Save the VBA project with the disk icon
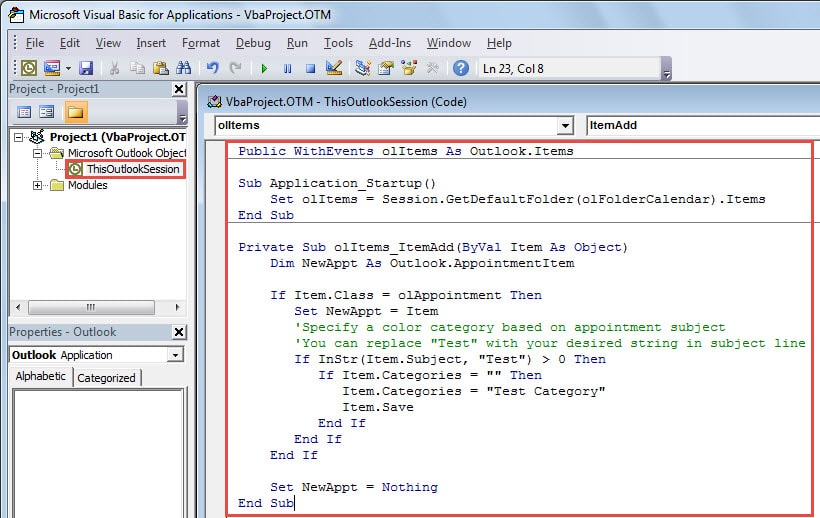 86,68
